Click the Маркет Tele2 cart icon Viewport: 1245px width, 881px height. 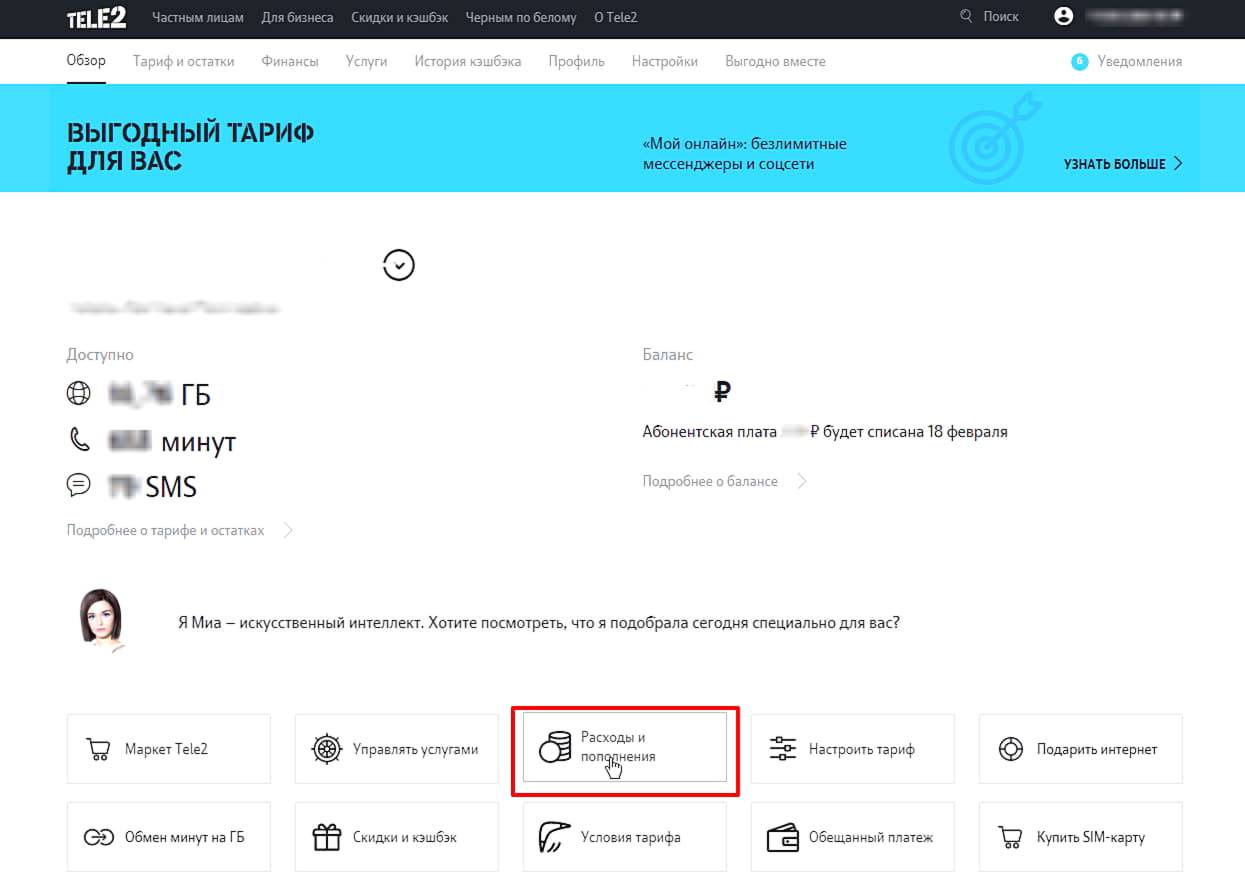[98, 749]
